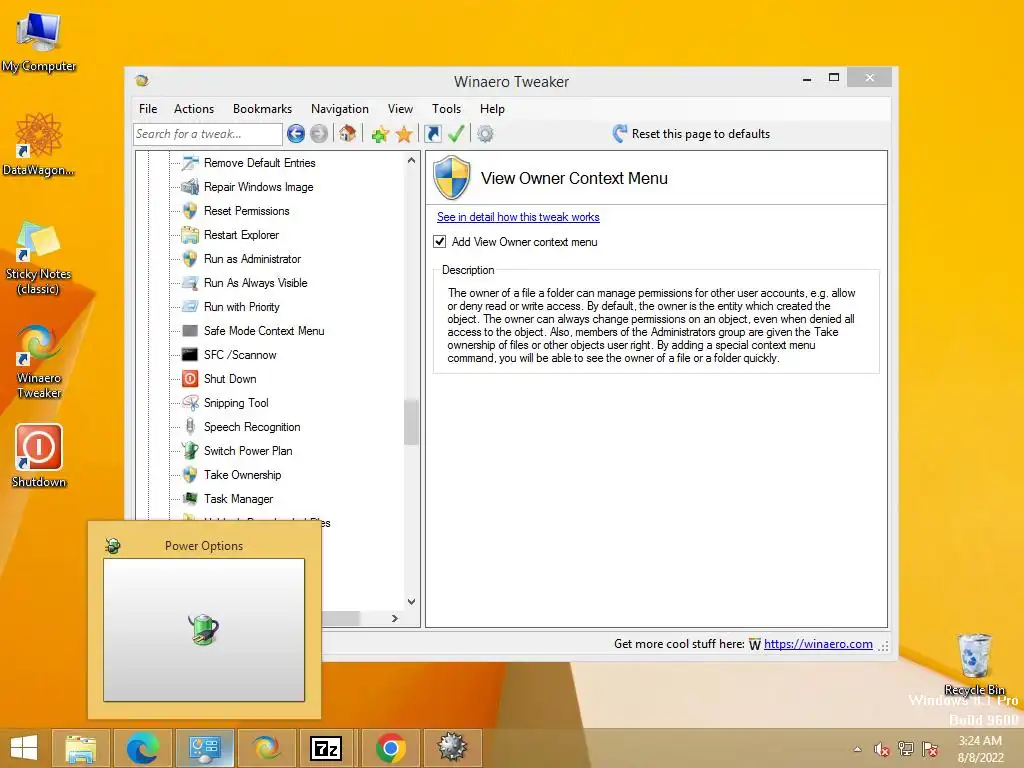Open the Tools menu
Image resolution: width=1024 pixels, height=768 pixels.
click(447, 109)
